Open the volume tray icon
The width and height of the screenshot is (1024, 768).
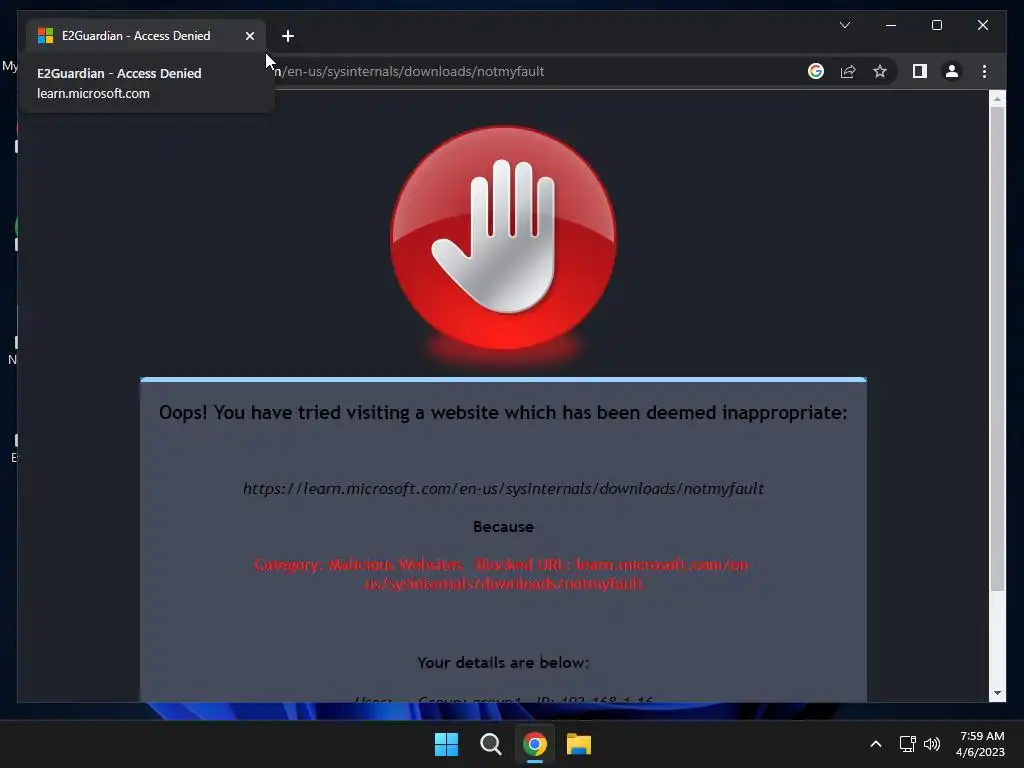(x=932, y=744)
